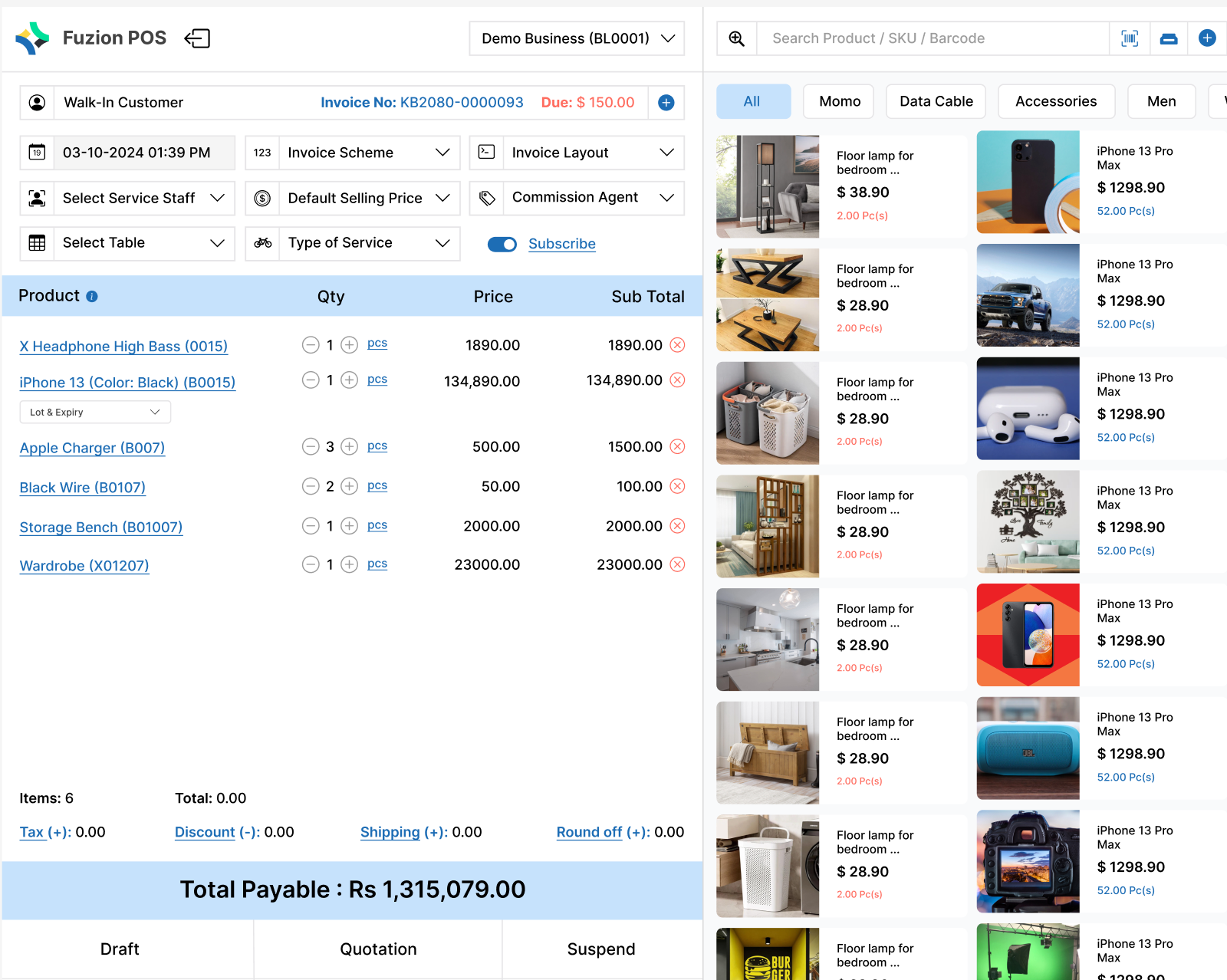
Task: Select the All category tab
Action: click(x=753, y=101)
